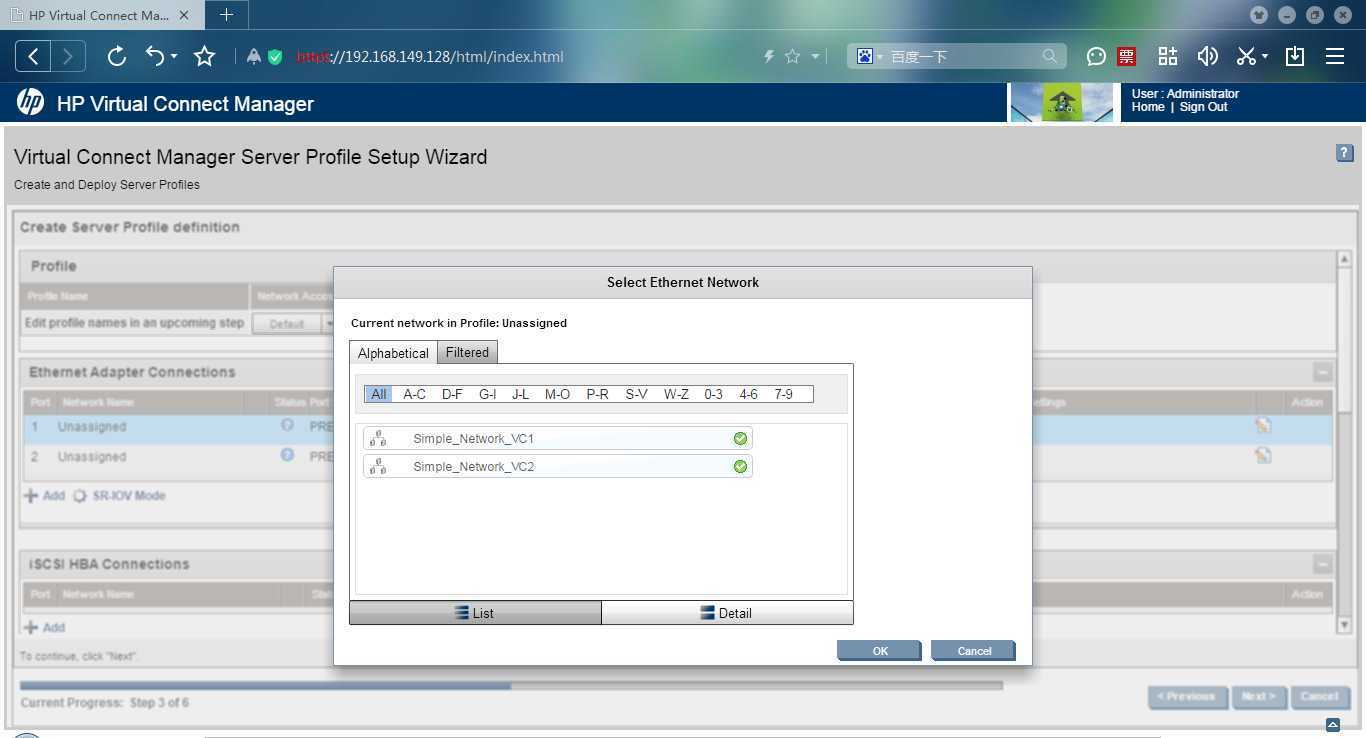This screenshot has height=738, width=1366.
Task: Collapse the iSCSI HBA Connections section
Action: click(x=1322, y=564)
